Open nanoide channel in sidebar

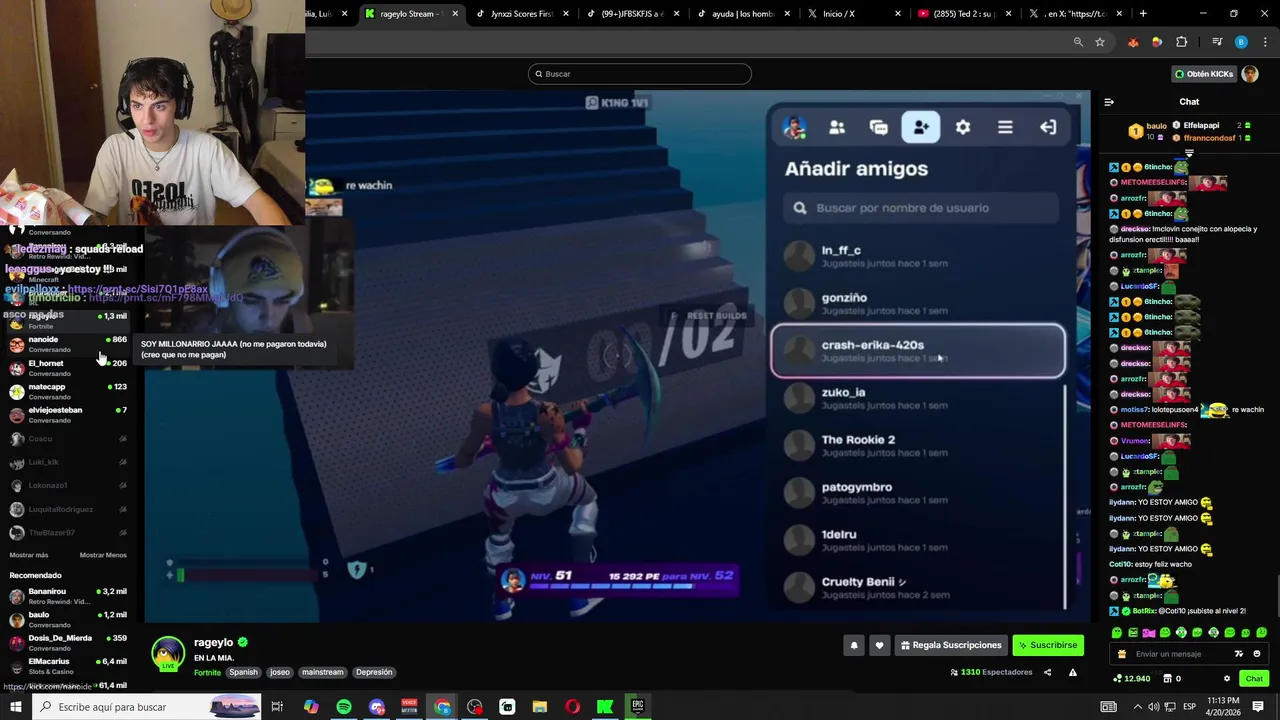[68, 344]
